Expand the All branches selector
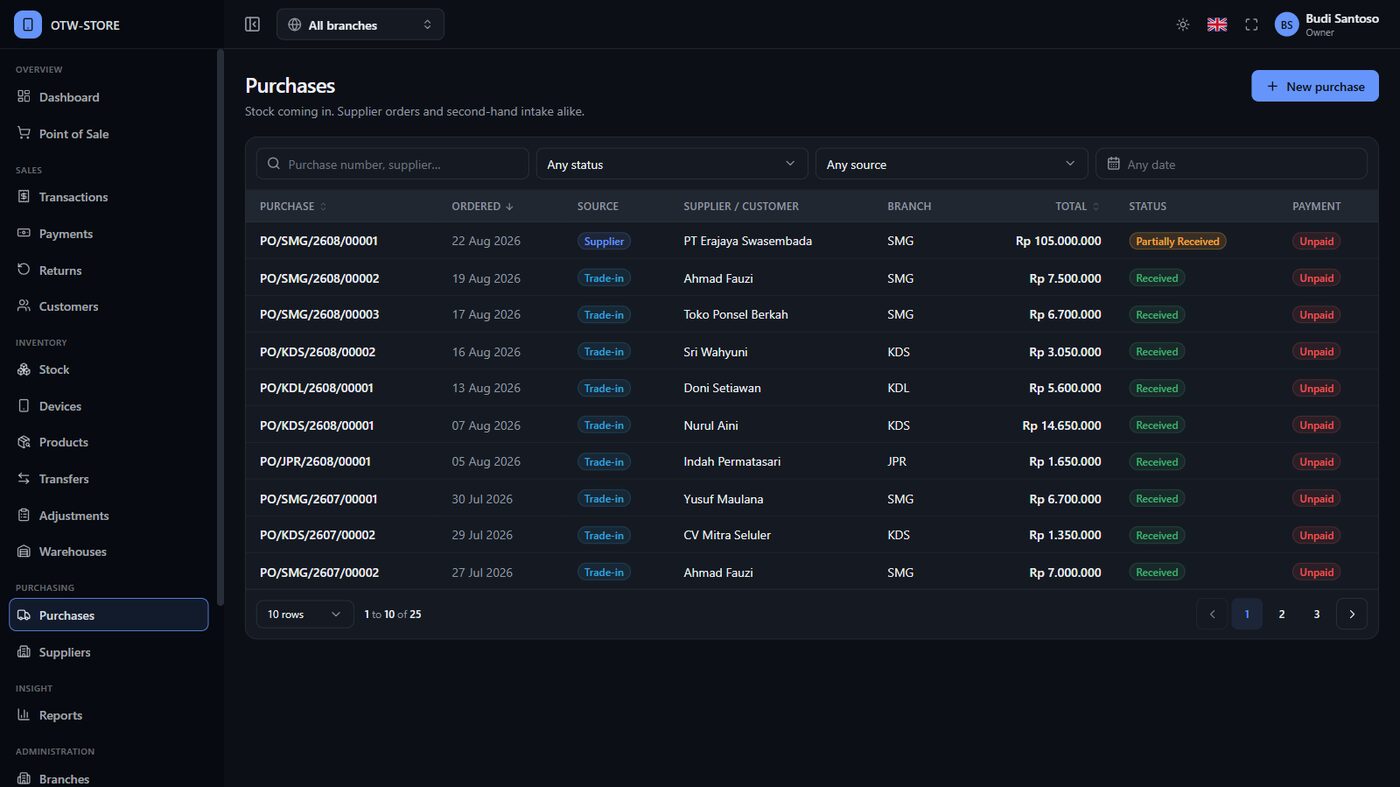The width and height of the screenshot is (1400, 787). 360,25
